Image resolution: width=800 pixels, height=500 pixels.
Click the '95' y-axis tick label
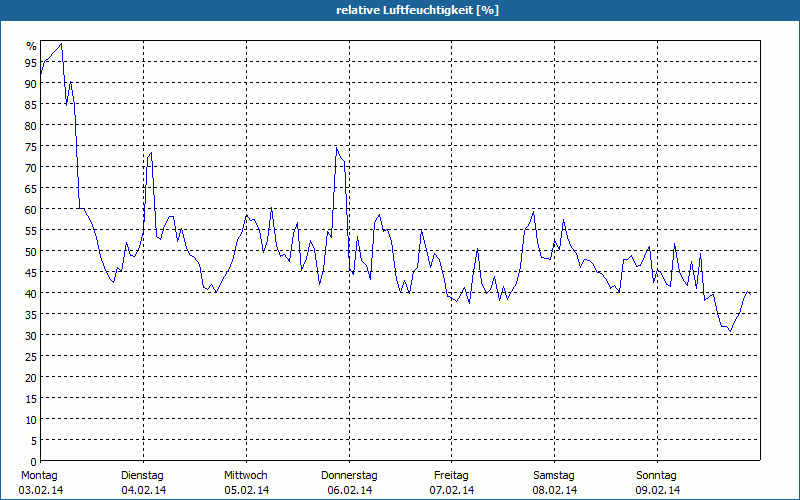pyautogui.click(x=31, y=63)
